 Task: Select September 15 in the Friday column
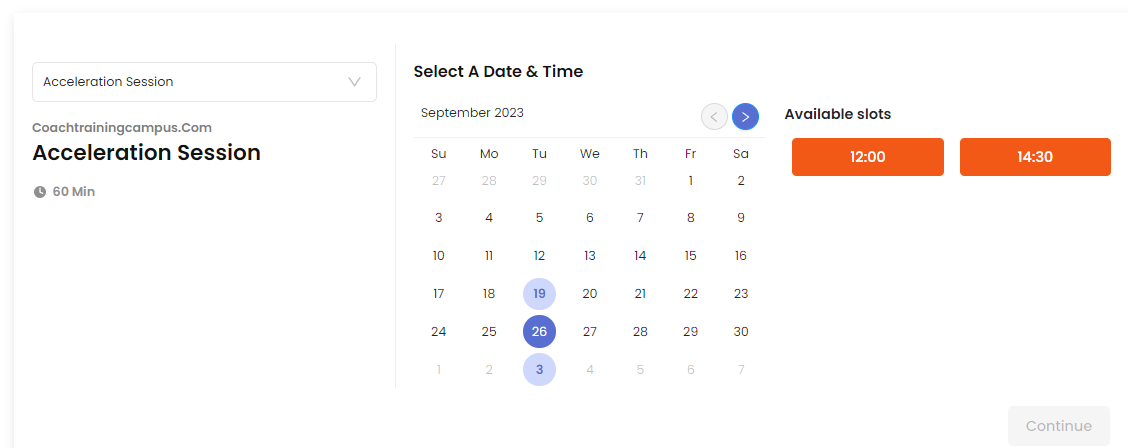pos(691,255)
